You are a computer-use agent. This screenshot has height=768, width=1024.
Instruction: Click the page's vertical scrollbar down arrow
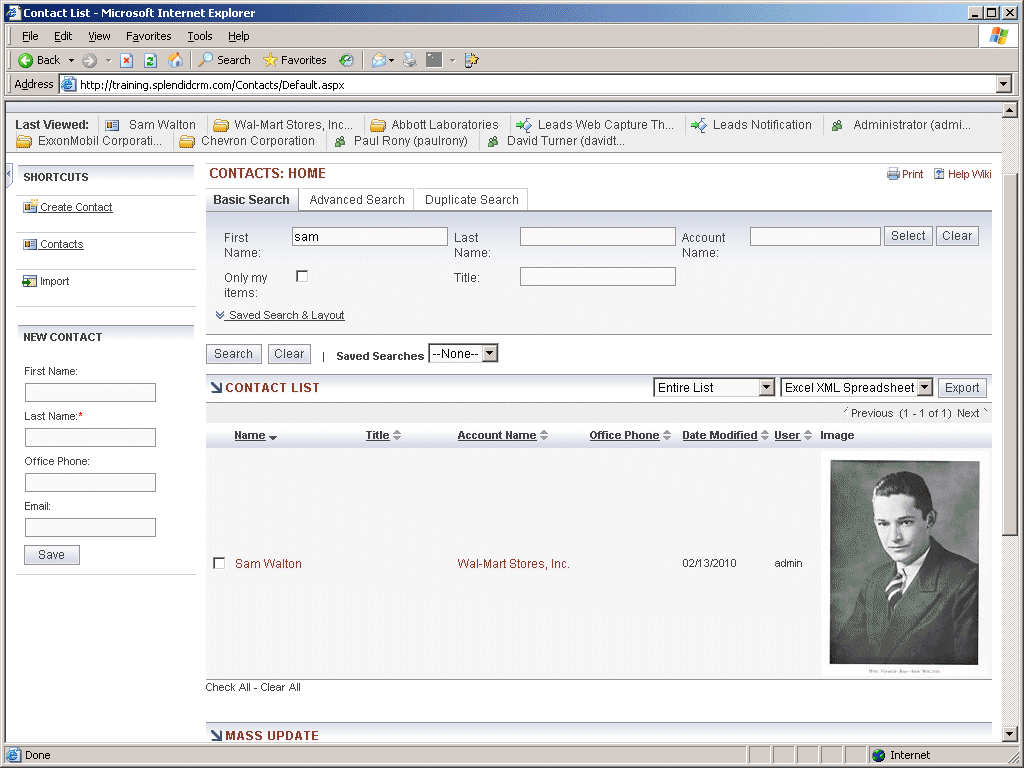[x=1009, y=733]
